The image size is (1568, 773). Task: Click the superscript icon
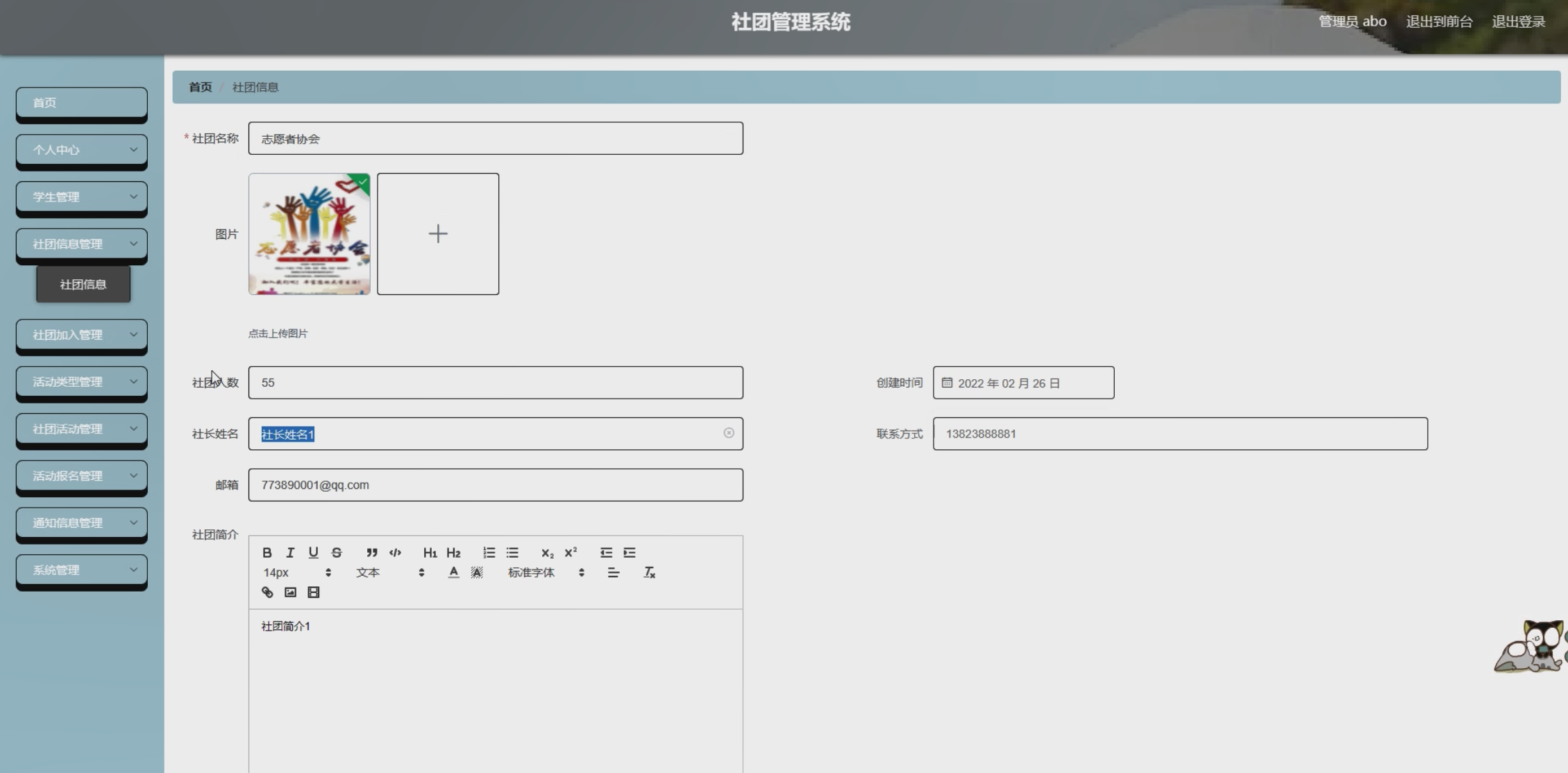(571, 553)
